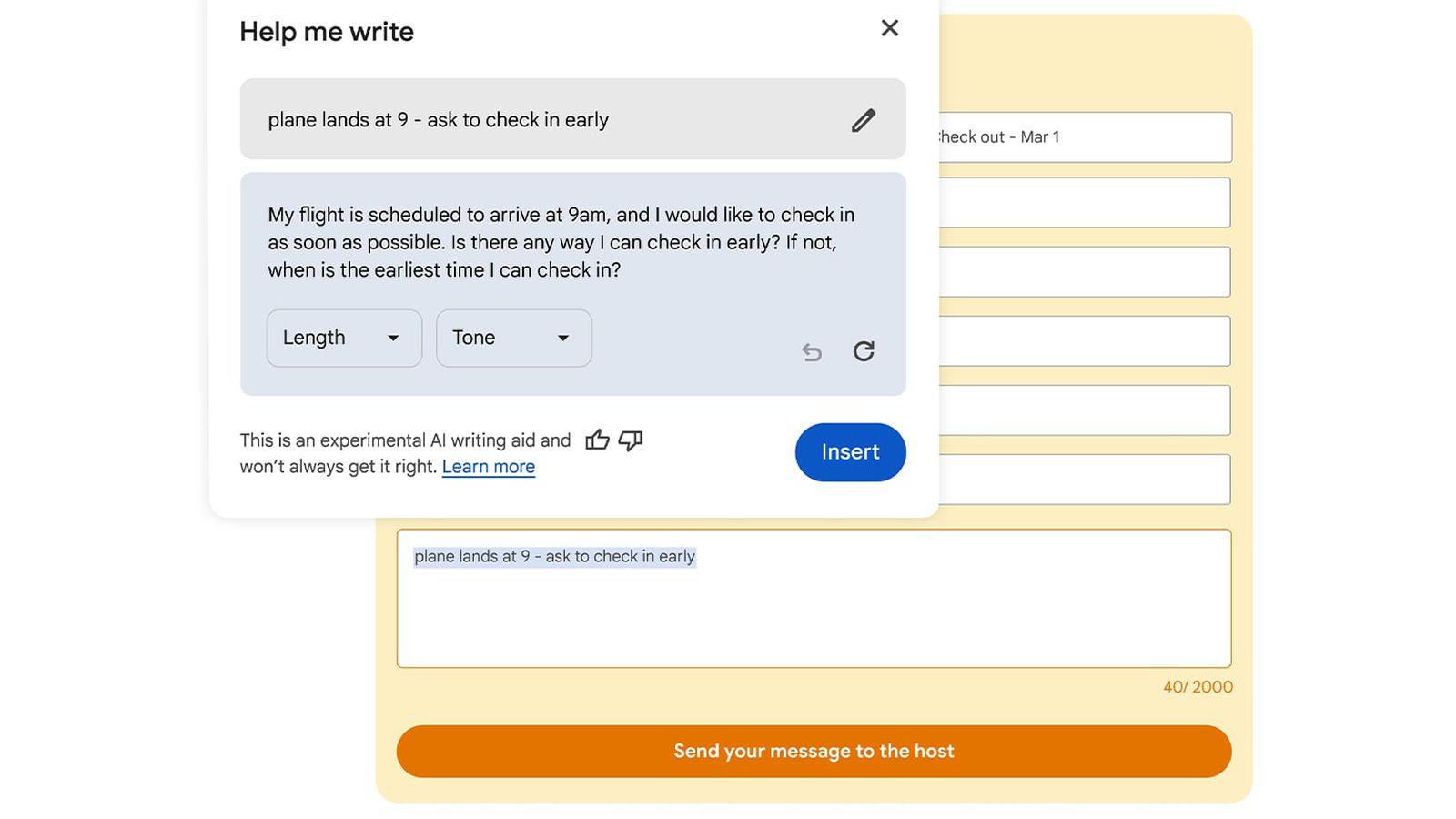Give the AI suggestion a thumbs up

coord(597,440)
